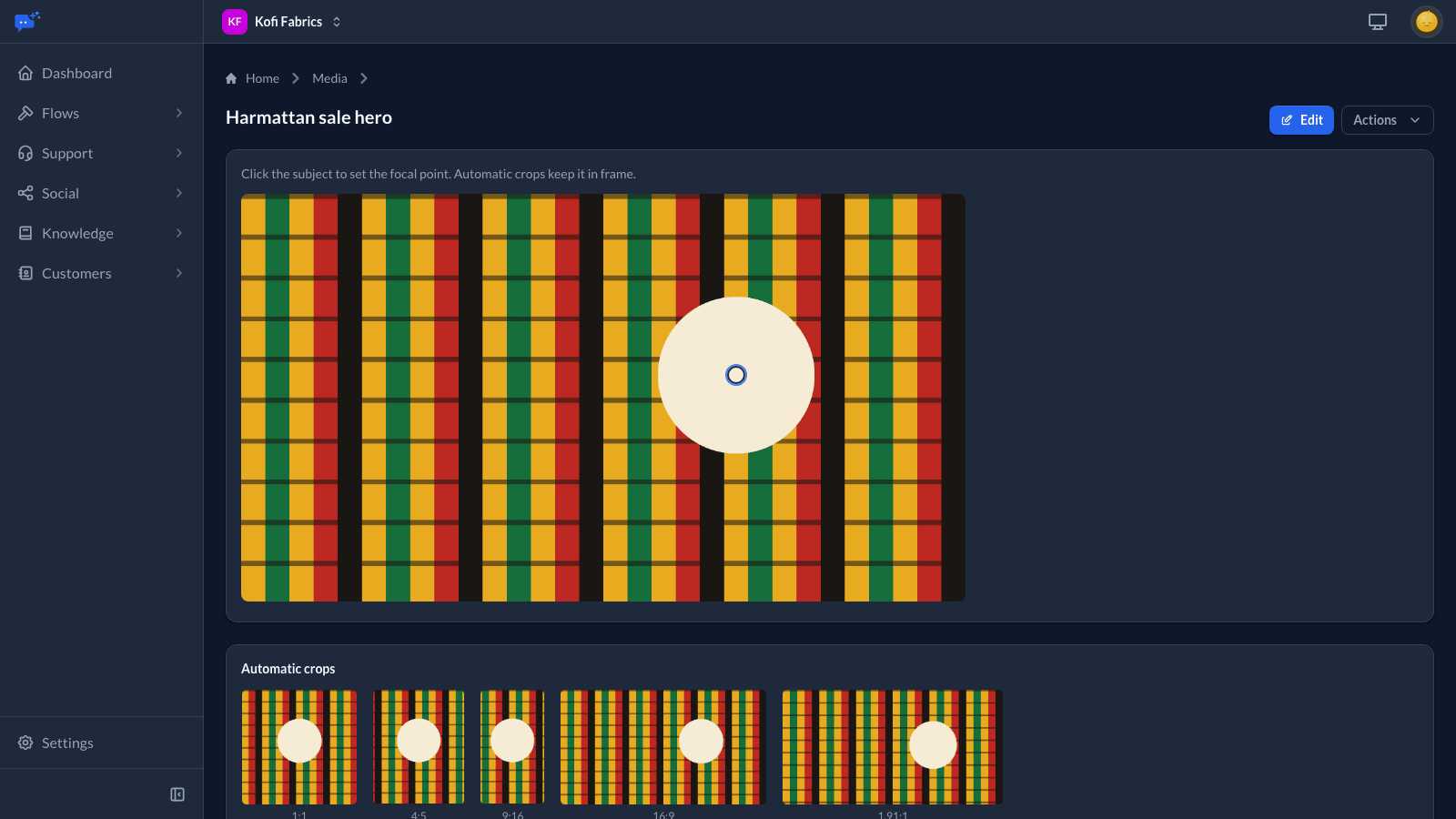Screen dimensions: 1456x819
Task: Select the 9:16 crop thumbnail
Action: coord(512,747)
